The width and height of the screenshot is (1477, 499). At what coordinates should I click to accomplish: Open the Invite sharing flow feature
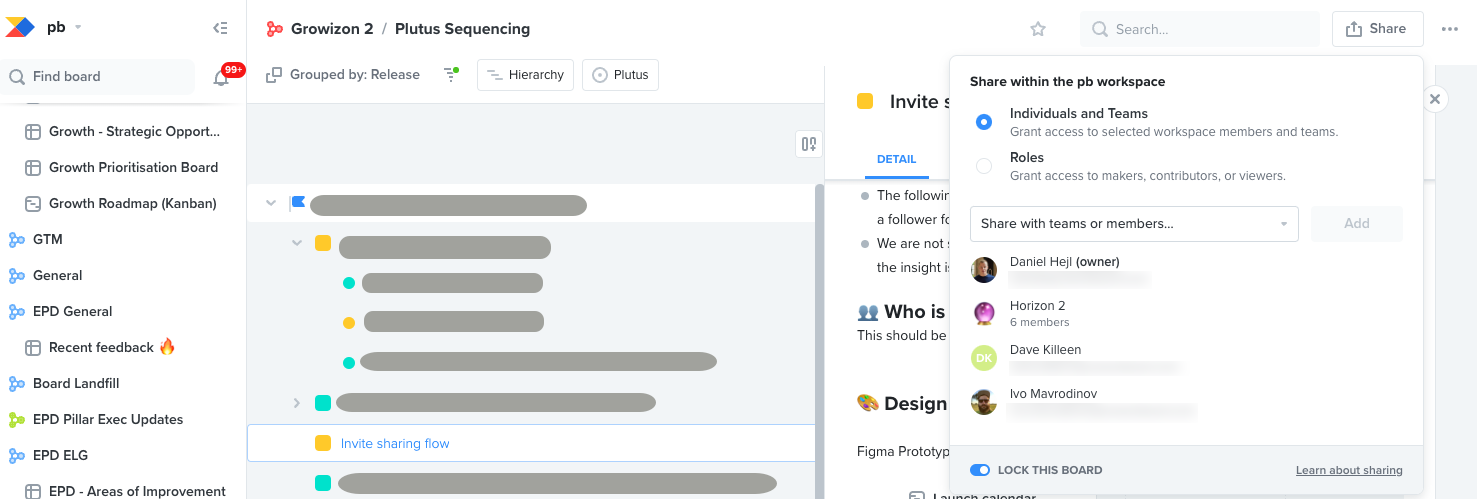(395, 443)
